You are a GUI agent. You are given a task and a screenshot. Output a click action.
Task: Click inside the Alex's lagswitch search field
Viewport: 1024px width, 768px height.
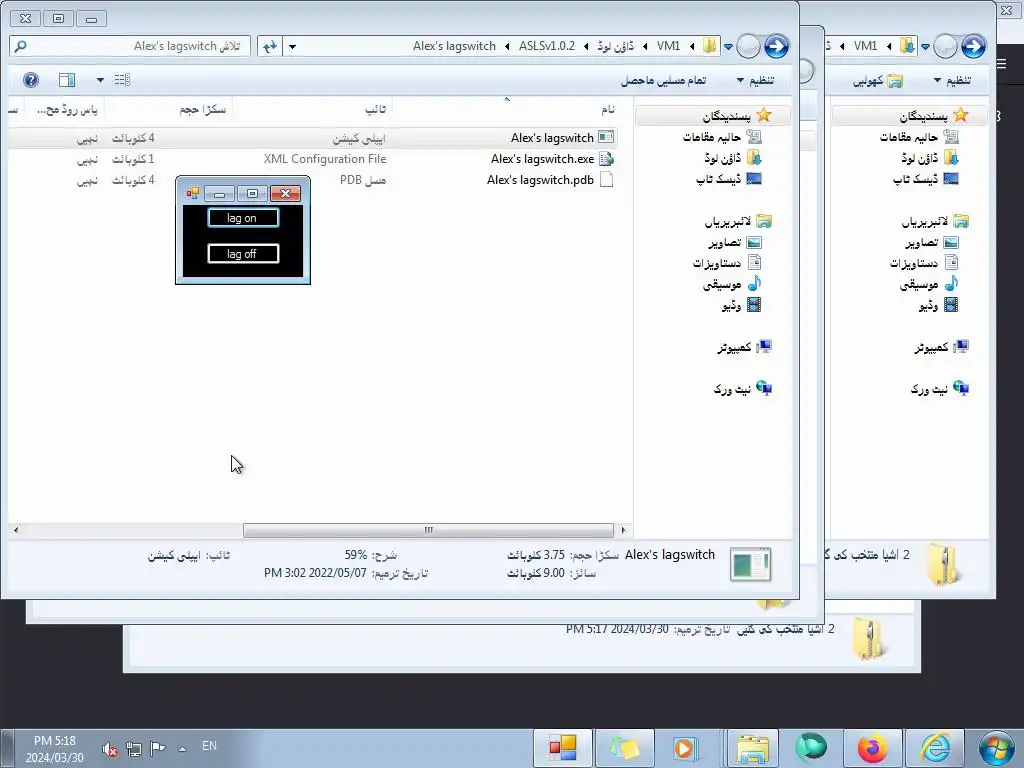131,46
